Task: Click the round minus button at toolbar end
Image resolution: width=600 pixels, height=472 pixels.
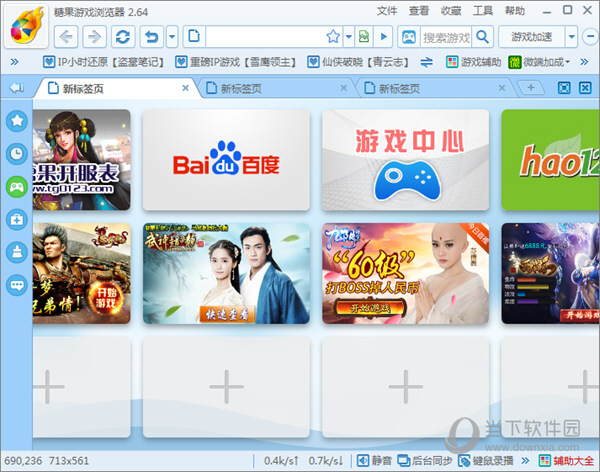Action: click(590, 37)
